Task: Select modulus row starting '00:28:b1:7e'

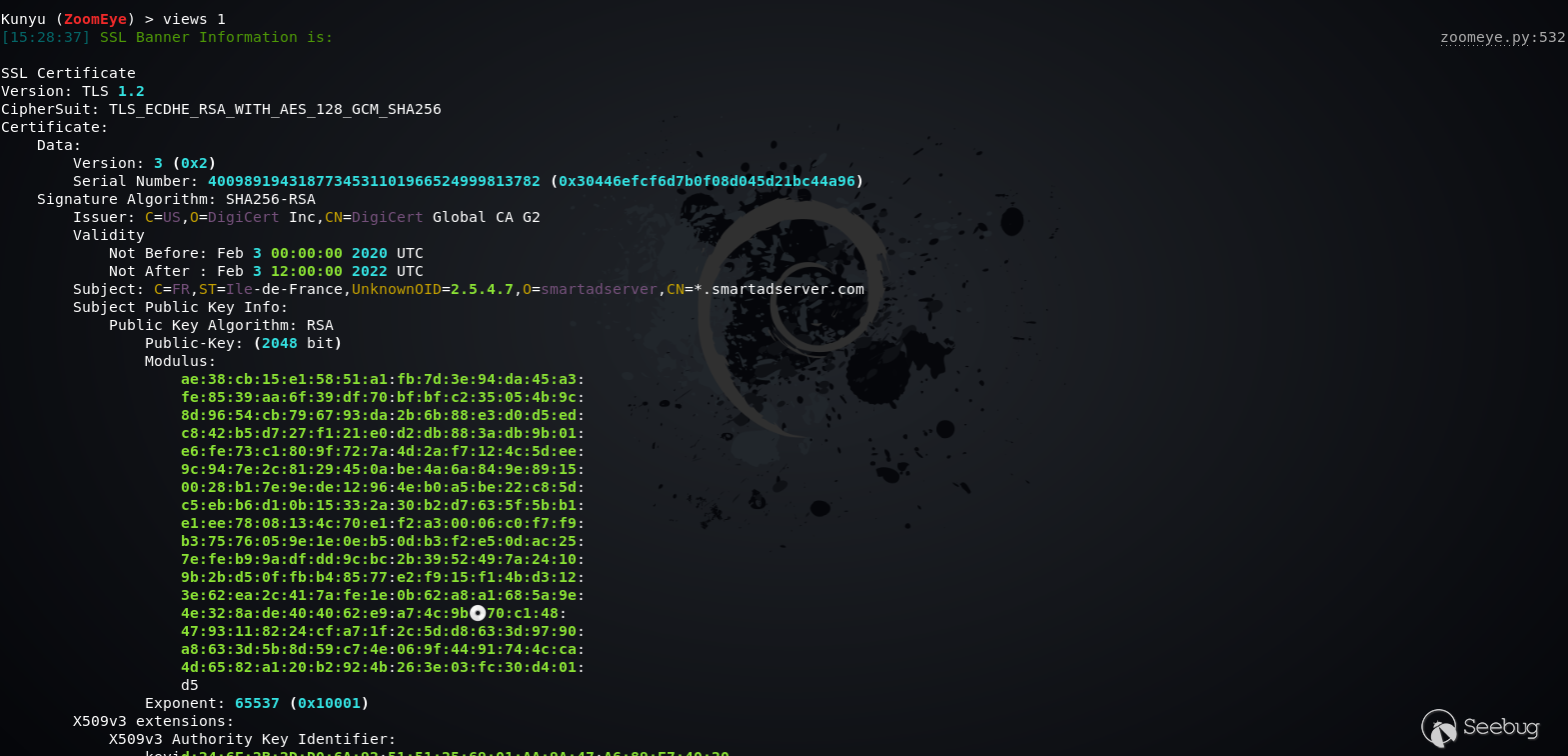Action: [383, 487]
